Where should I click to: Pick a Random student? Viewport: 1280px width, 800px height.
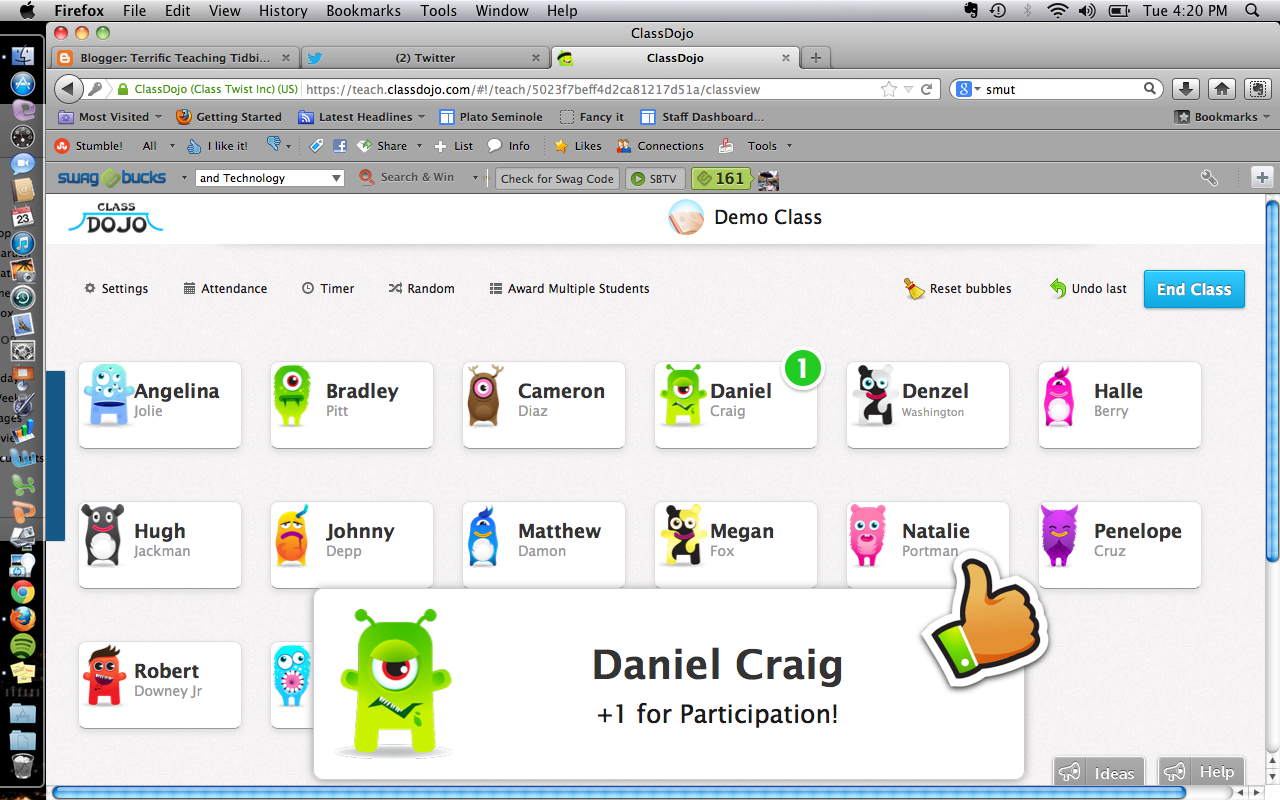(421, 288)
